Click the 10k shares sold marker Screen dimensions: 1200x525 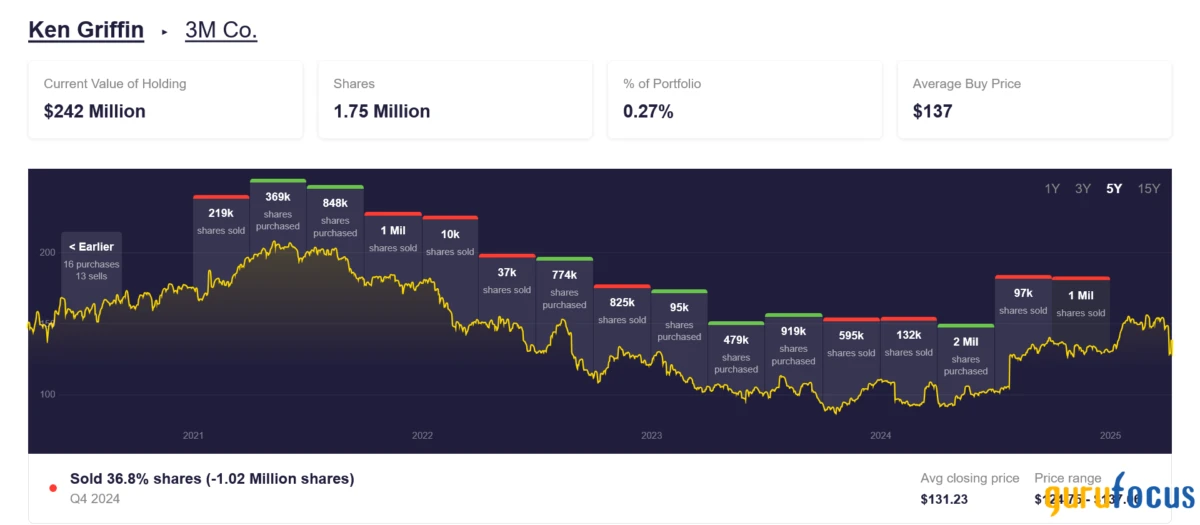point(450,241)
